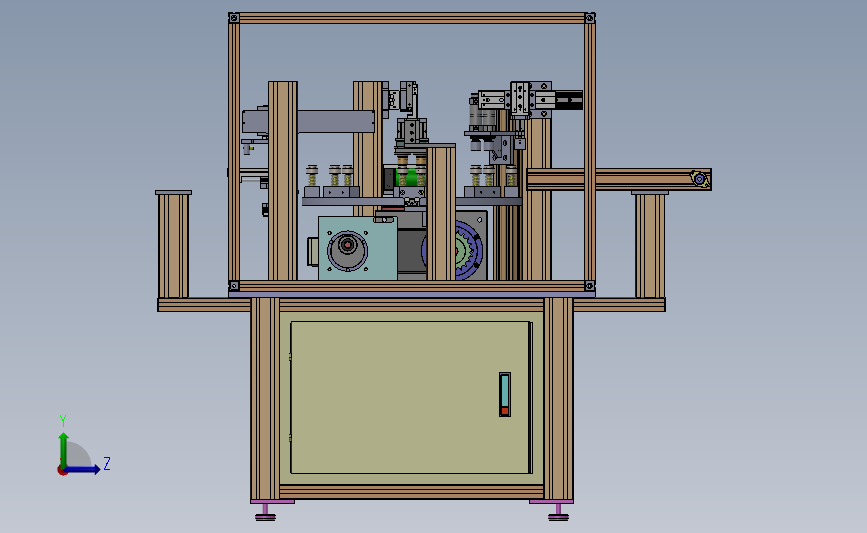
Task: Select the short standalone post on the far right
Action: pos(650,244)
